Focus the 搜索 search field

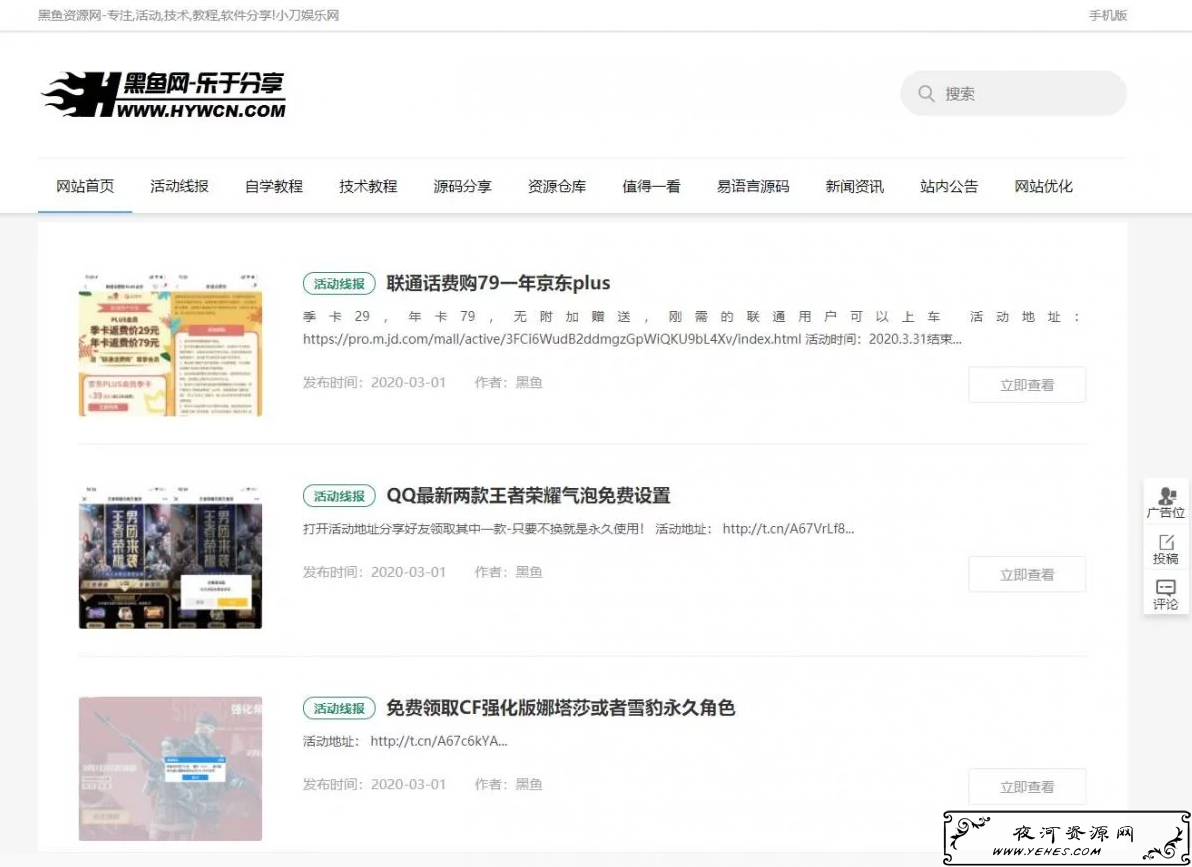click(x=1013, y=94)
